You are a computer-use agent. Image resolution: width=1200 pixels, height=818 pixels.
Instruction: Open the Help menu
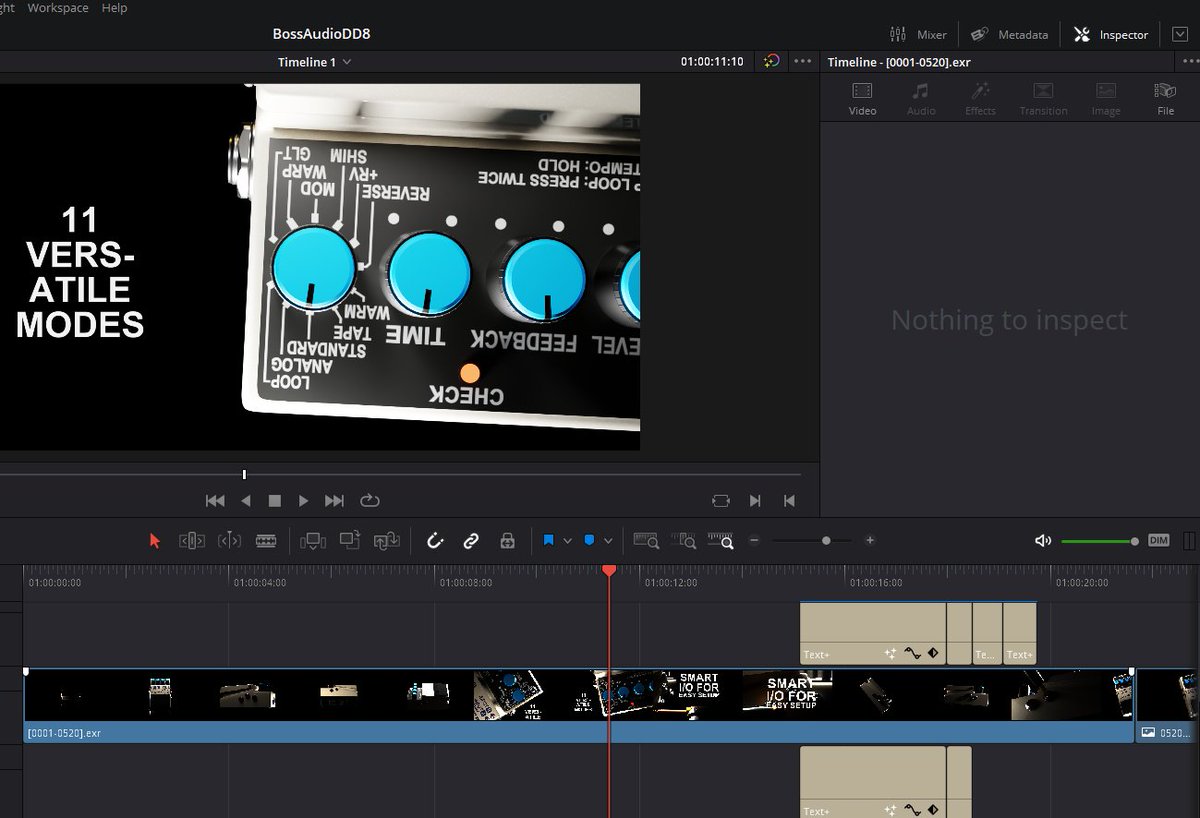coord(115,8)
